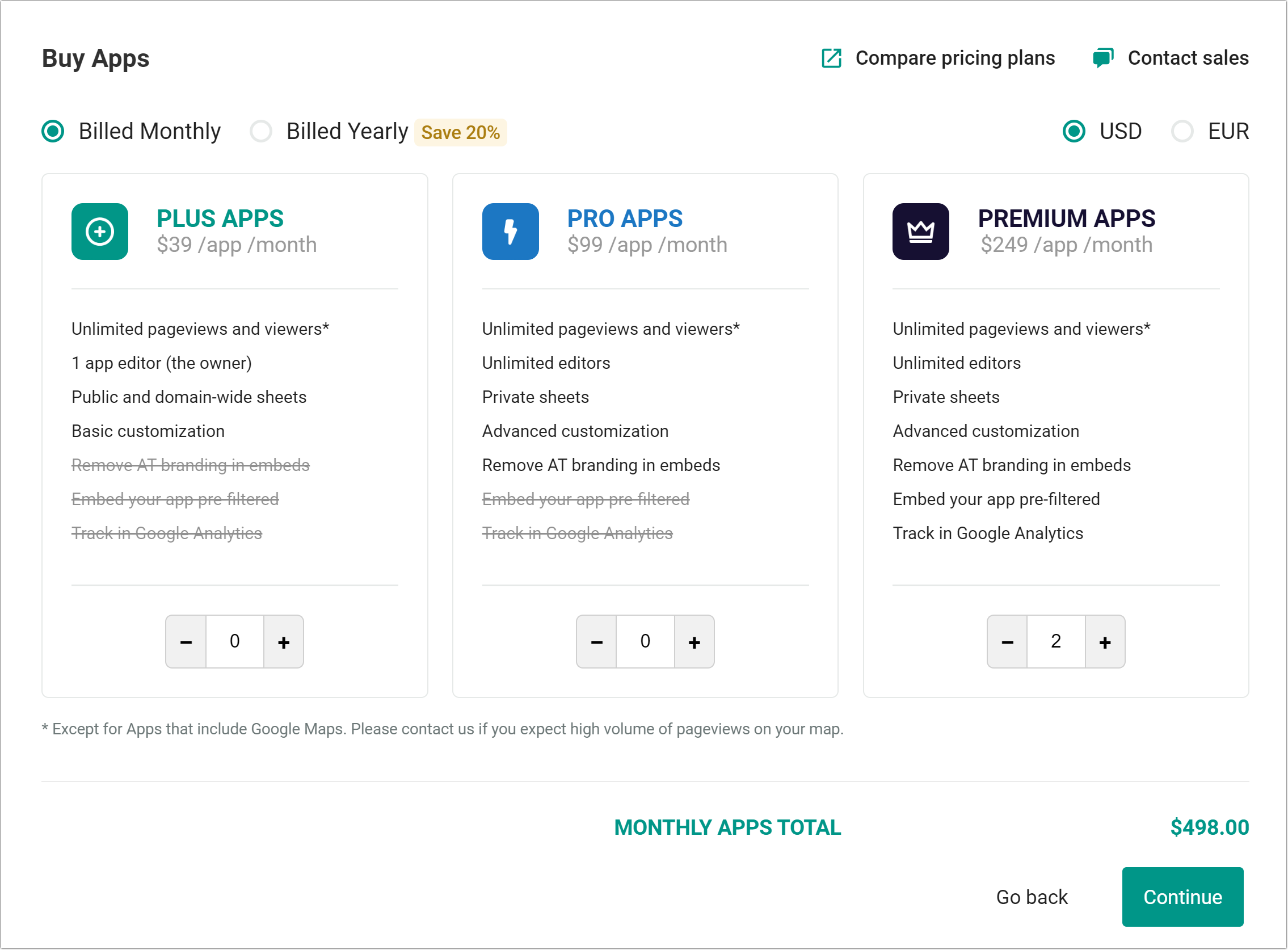
Task: Click 'Private sheets' in Pro Apps
Action: pos(536,397)
